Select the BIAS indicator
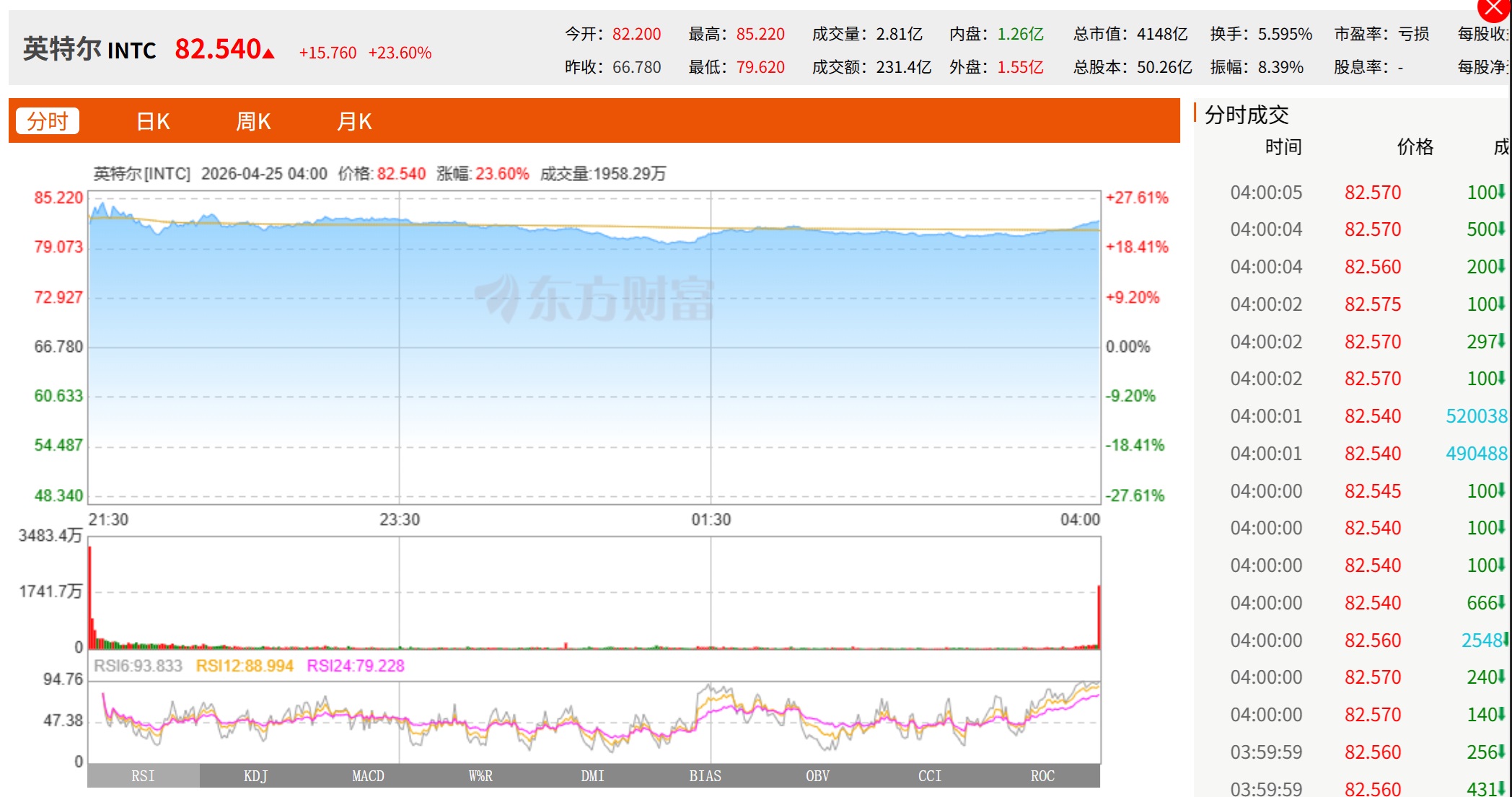Viewport: 1512px width, 797px height. 705,776
